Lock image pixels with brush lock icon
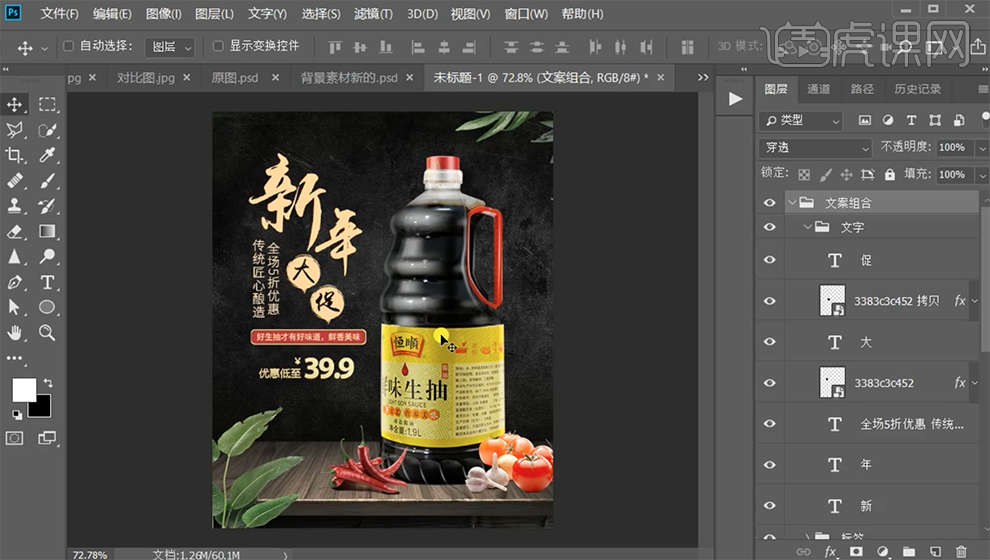 (825, 175)
